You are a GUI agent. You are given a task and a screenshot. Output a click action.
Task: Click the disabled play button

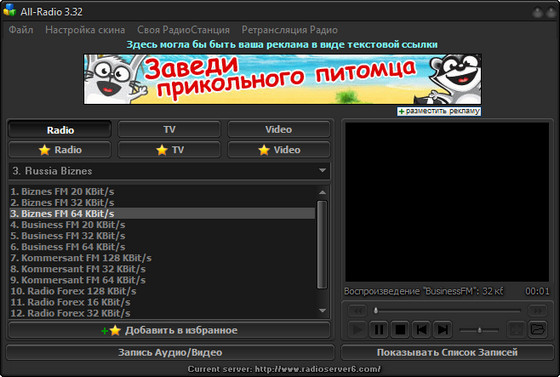(x=357, y=330)
